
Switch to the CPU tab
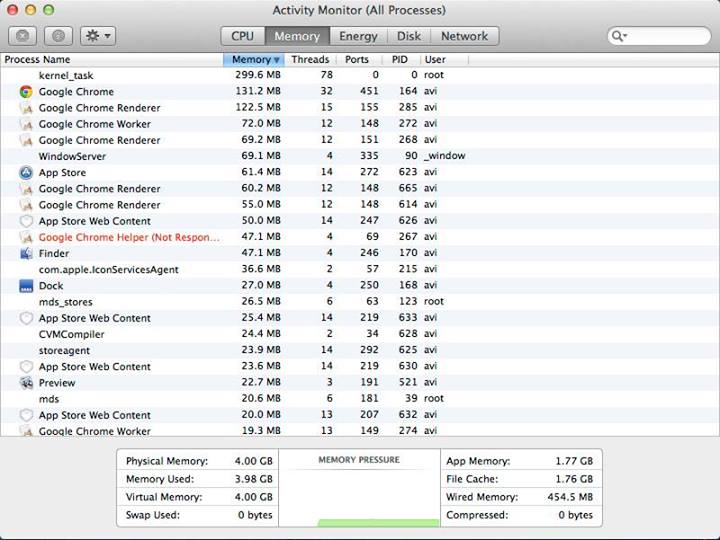pos(242,36)
